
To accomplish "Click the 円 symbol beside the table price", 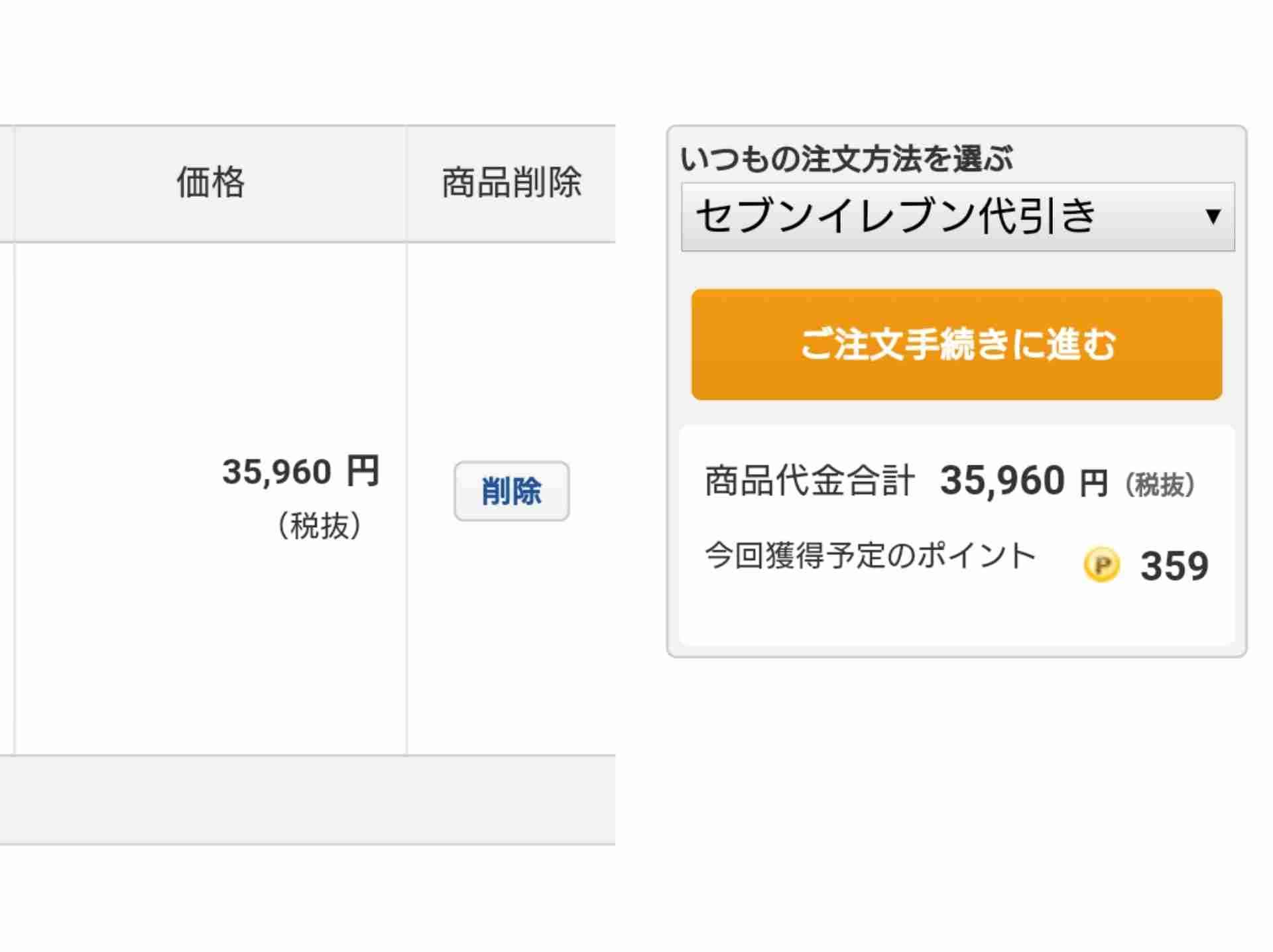I will (363, 471).
